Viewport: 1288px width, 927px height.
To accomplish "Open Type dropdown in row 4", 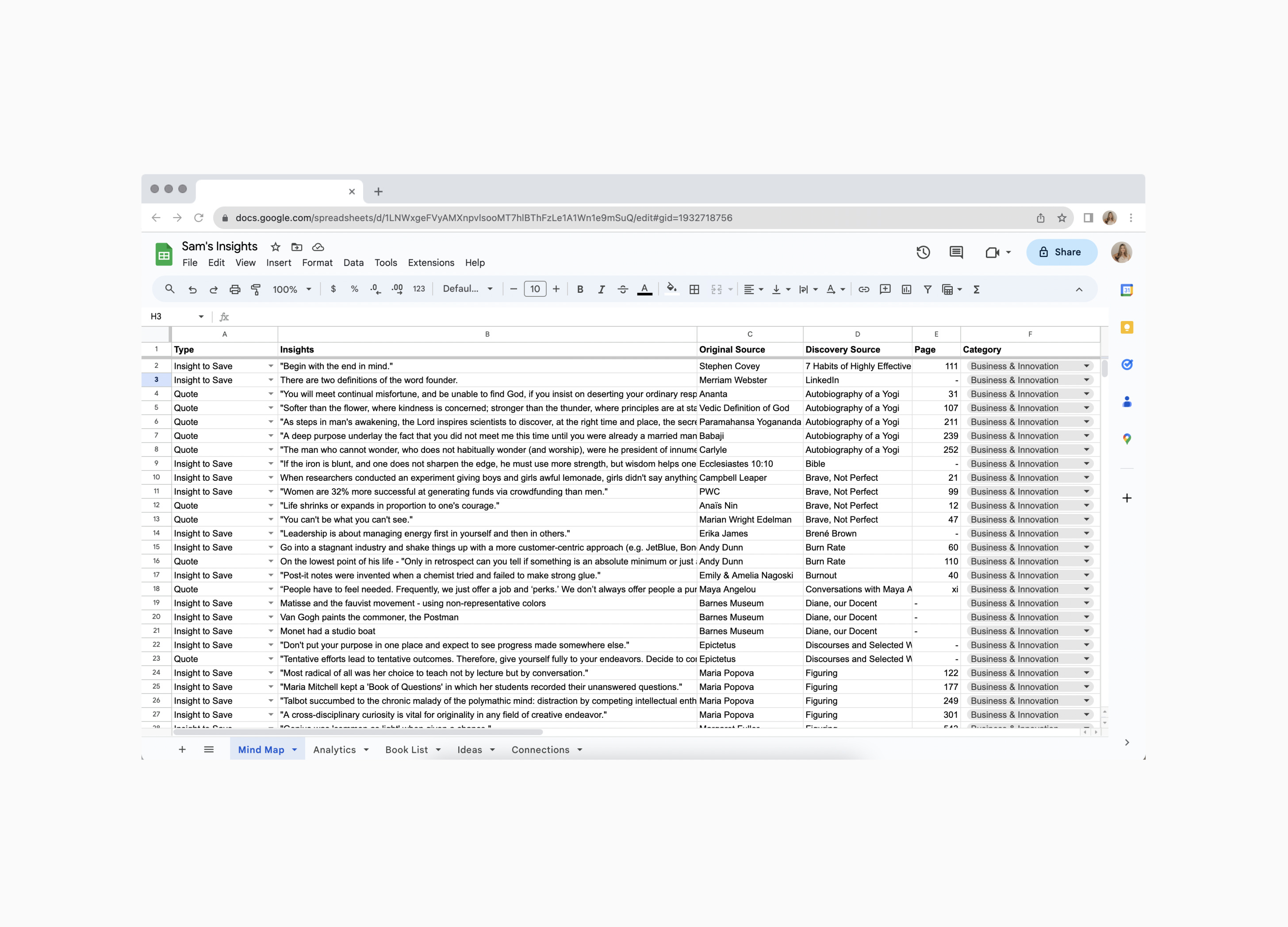I will pos(270,394).
